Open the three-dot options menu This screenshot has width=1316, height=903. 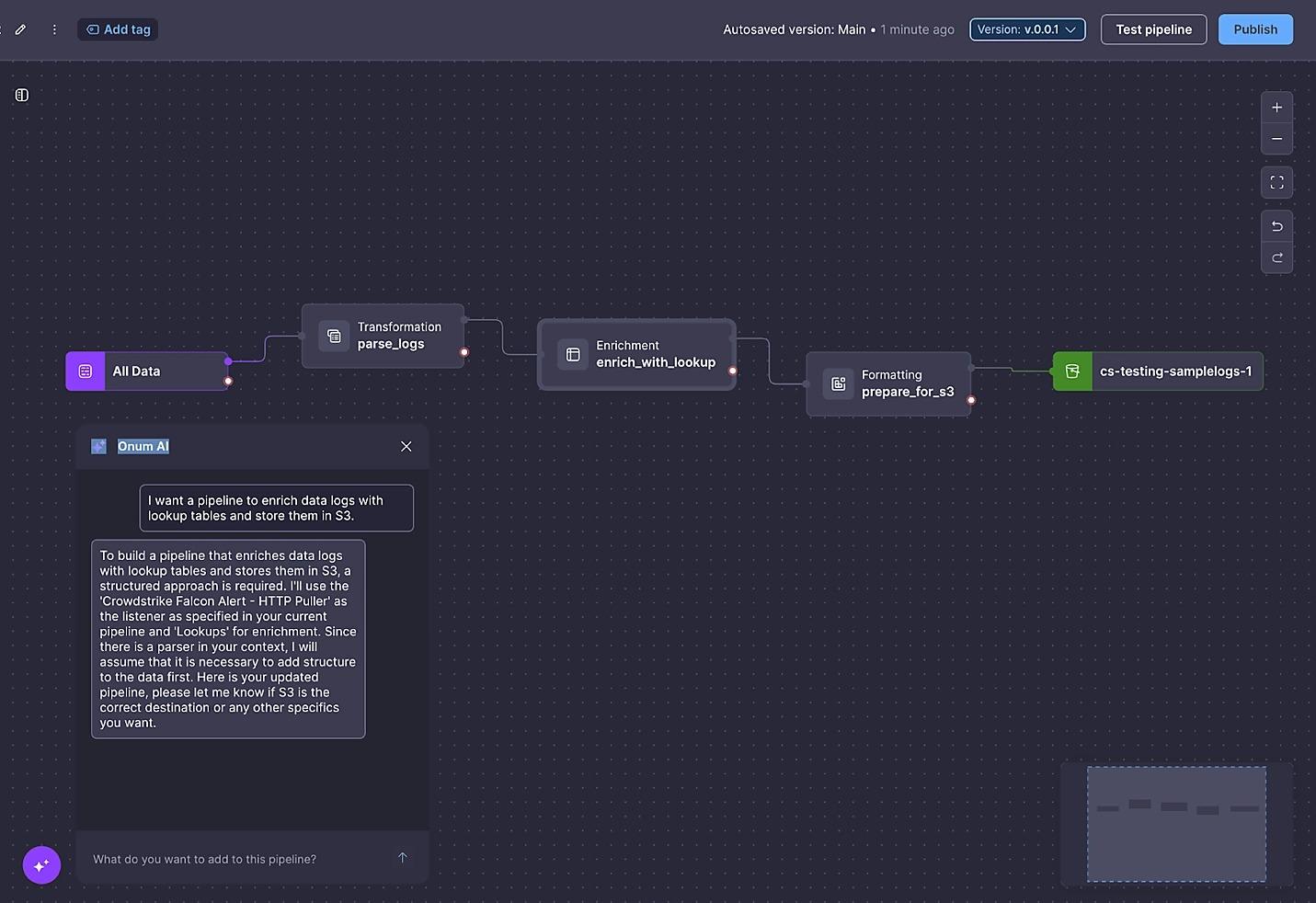pos(54,29)
